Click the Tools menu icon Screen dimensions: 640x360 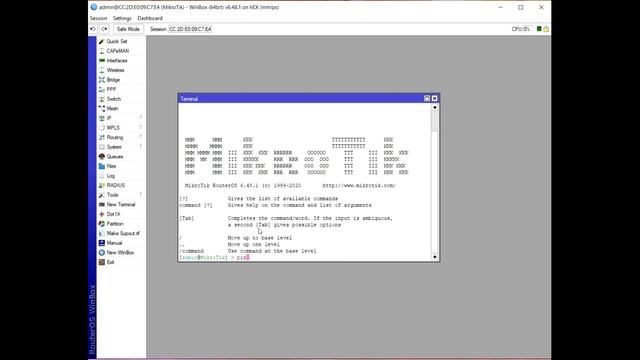(102, 195)
